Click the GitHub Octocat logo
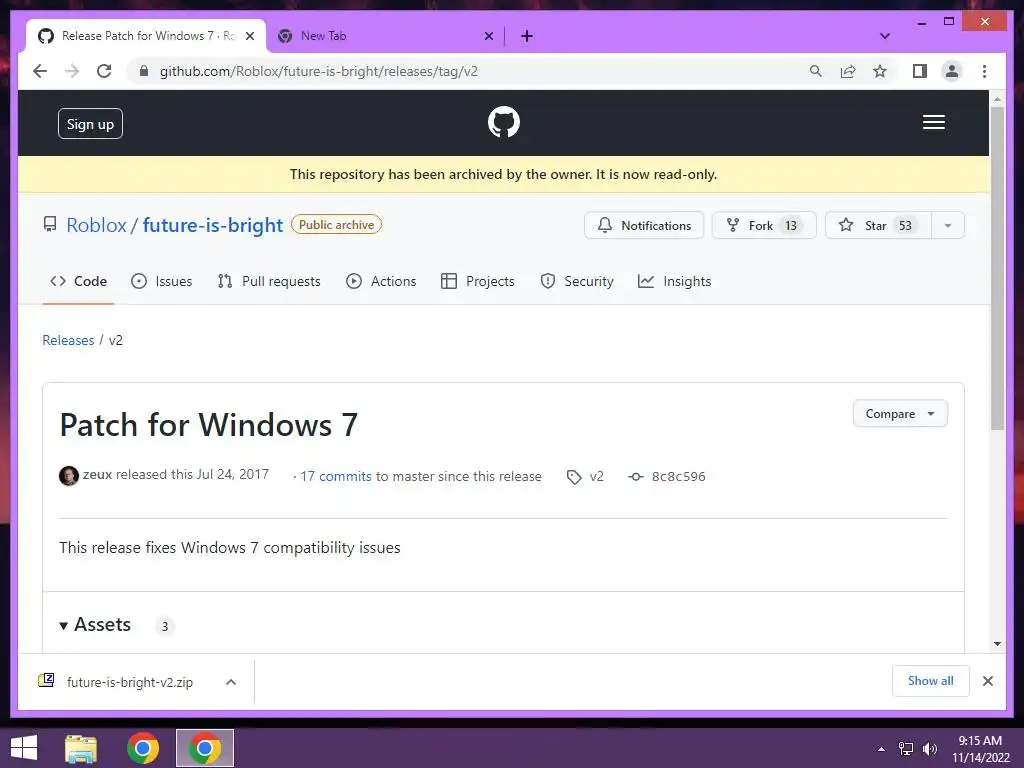 [504, 122]
